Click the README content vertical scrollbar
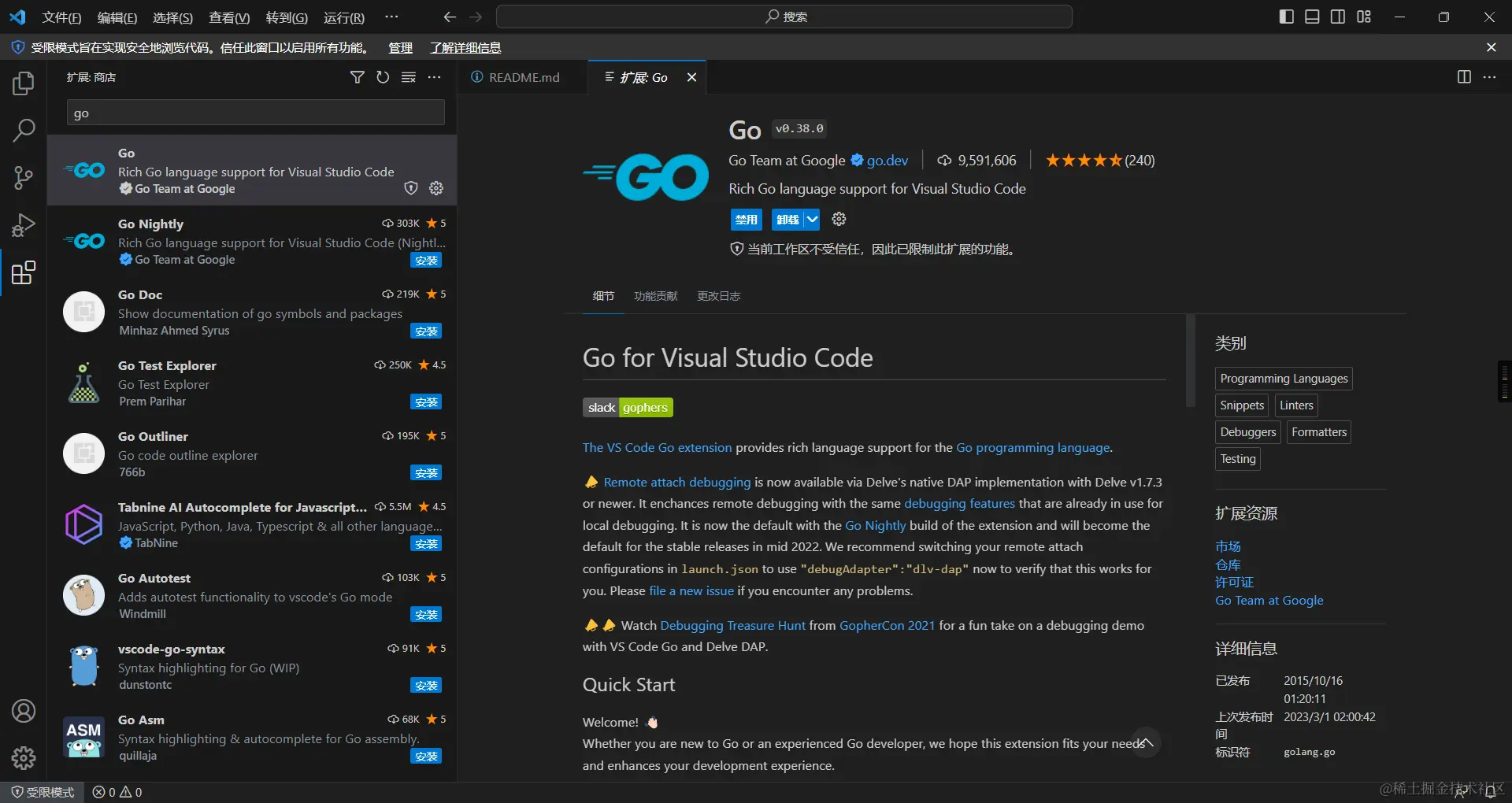 tap(1190, 361)
